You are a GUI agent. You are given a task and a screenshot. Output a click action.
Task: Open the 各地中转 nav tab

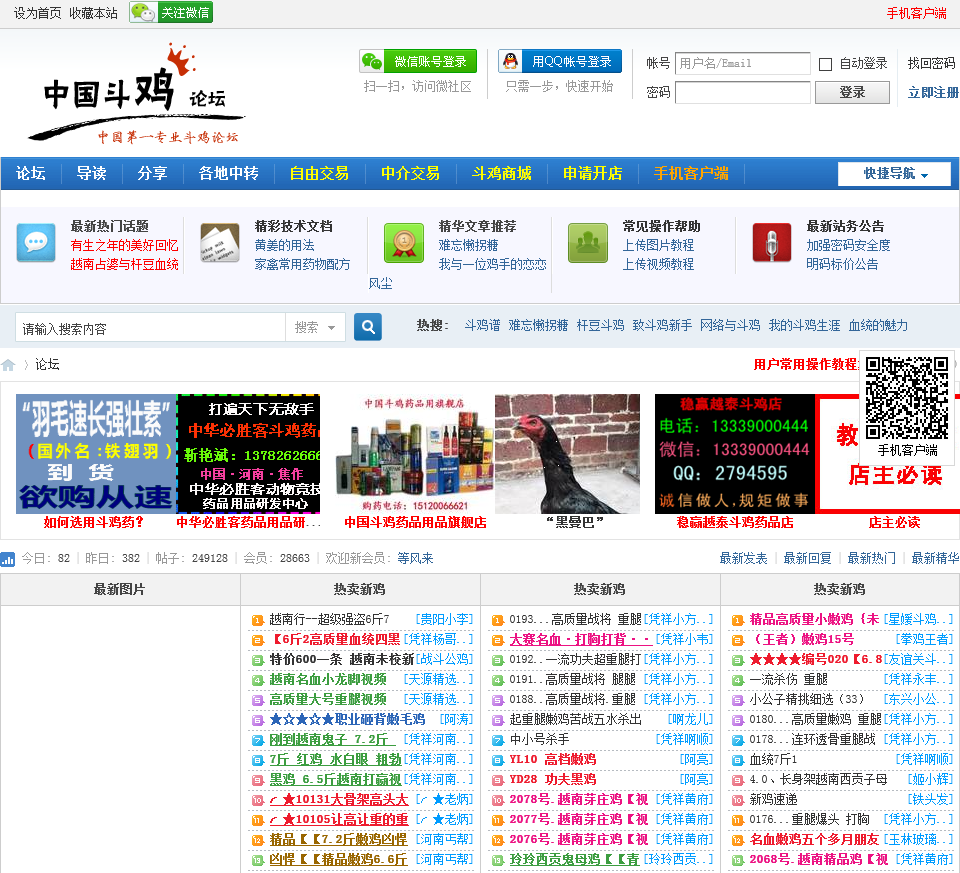(228, 173)
